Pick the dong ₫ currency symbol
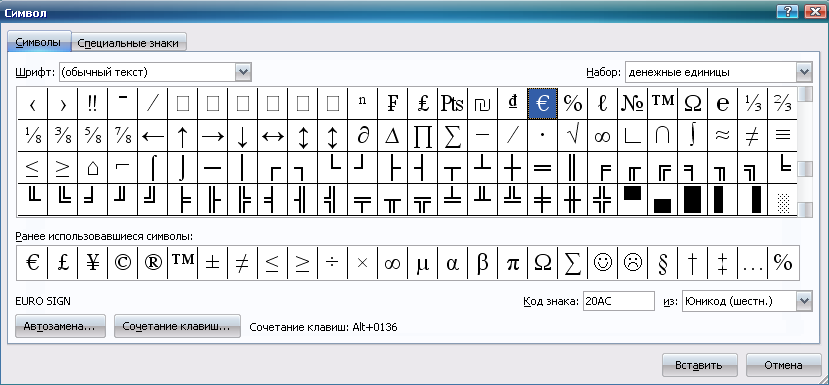Screen dimensions: 829x385 tap(512, 104)
